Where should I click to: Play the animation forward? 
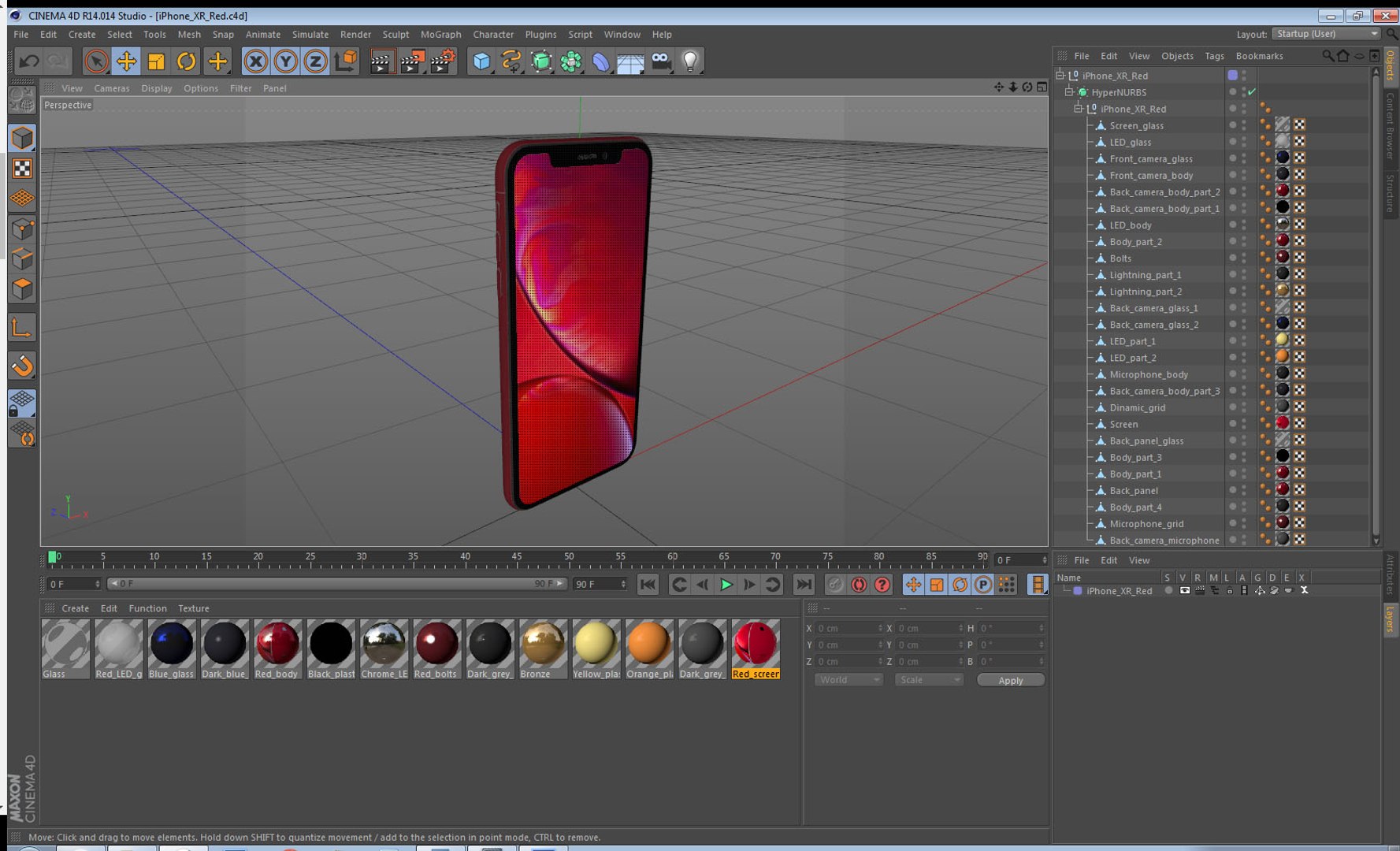click(x=726, y=585)
